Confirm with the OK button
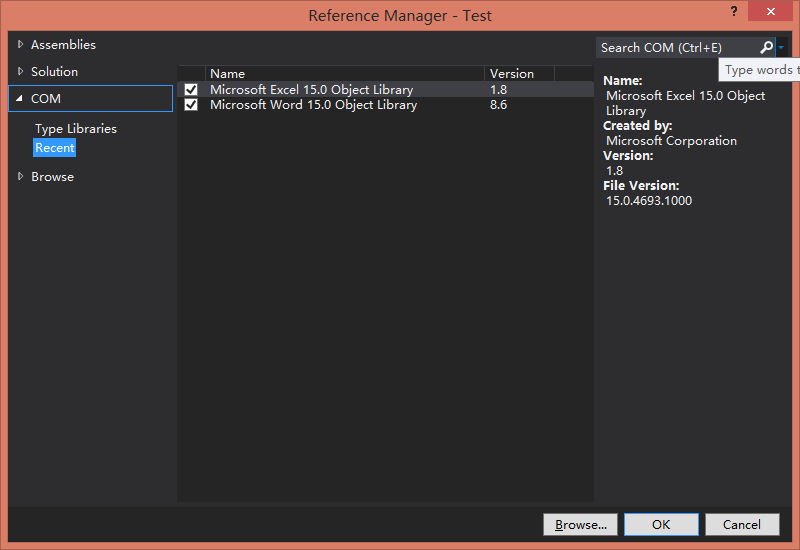The width and height of the screenshot is (800, 550). 661,524
